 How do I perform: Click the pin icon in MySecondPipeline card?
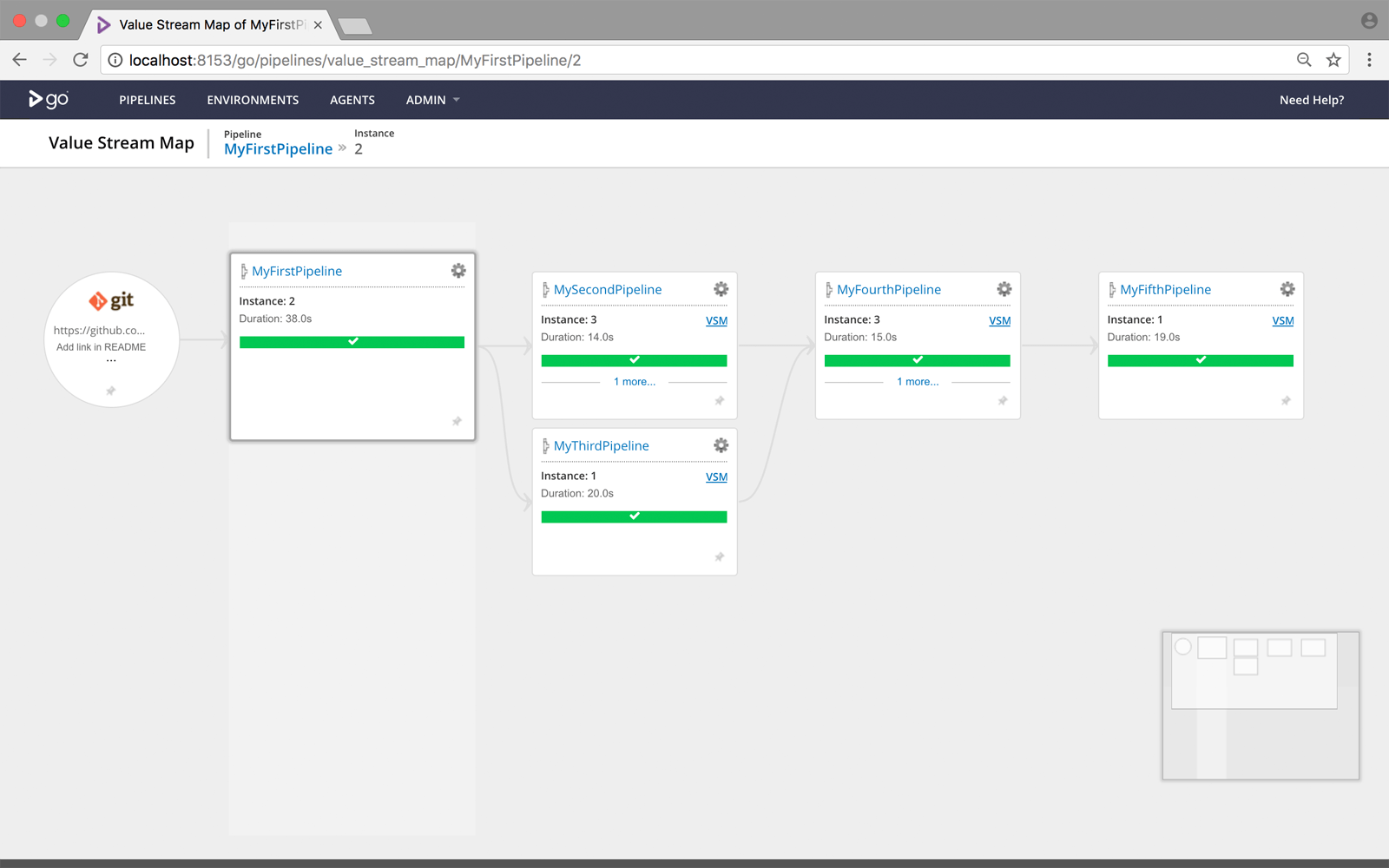(719, 400)
